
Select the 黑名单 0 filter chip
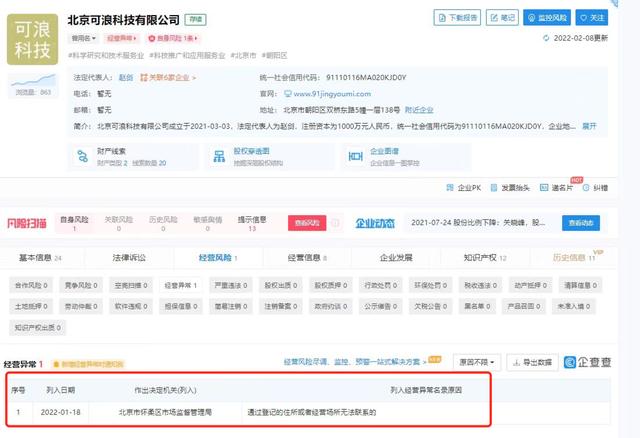coord(477,306)
